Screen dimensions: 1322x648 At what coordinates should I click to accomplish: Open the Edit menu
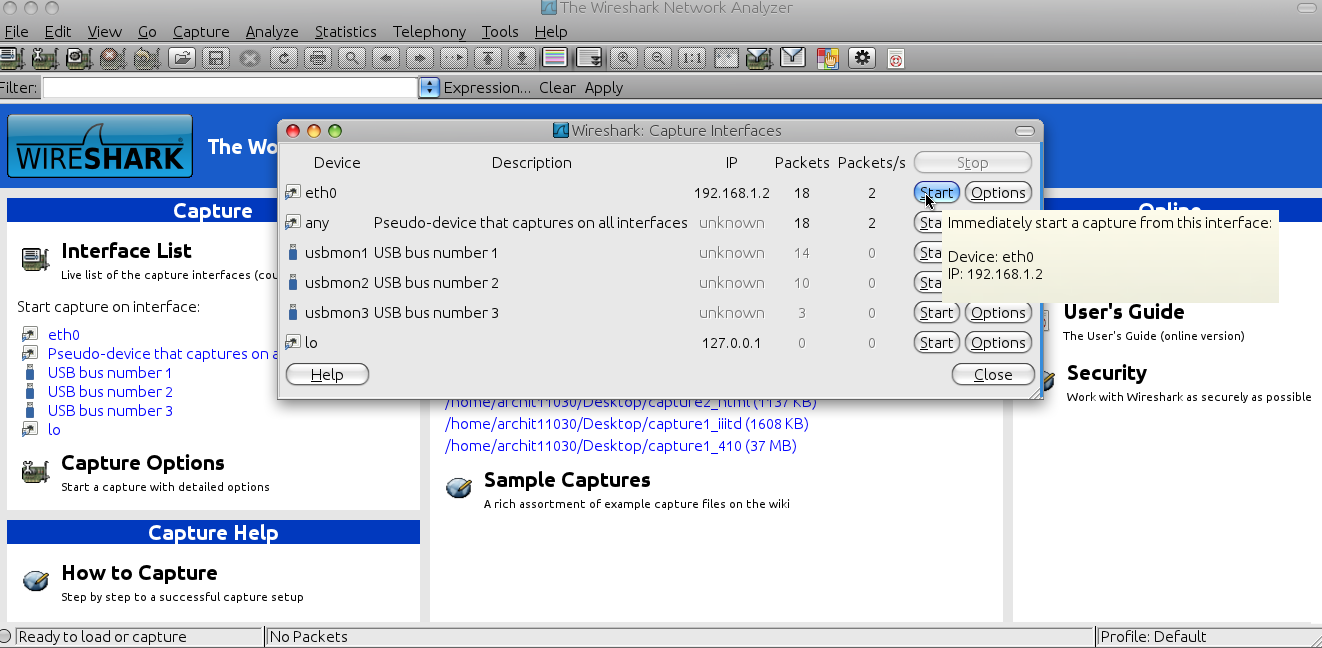point(58,32)
